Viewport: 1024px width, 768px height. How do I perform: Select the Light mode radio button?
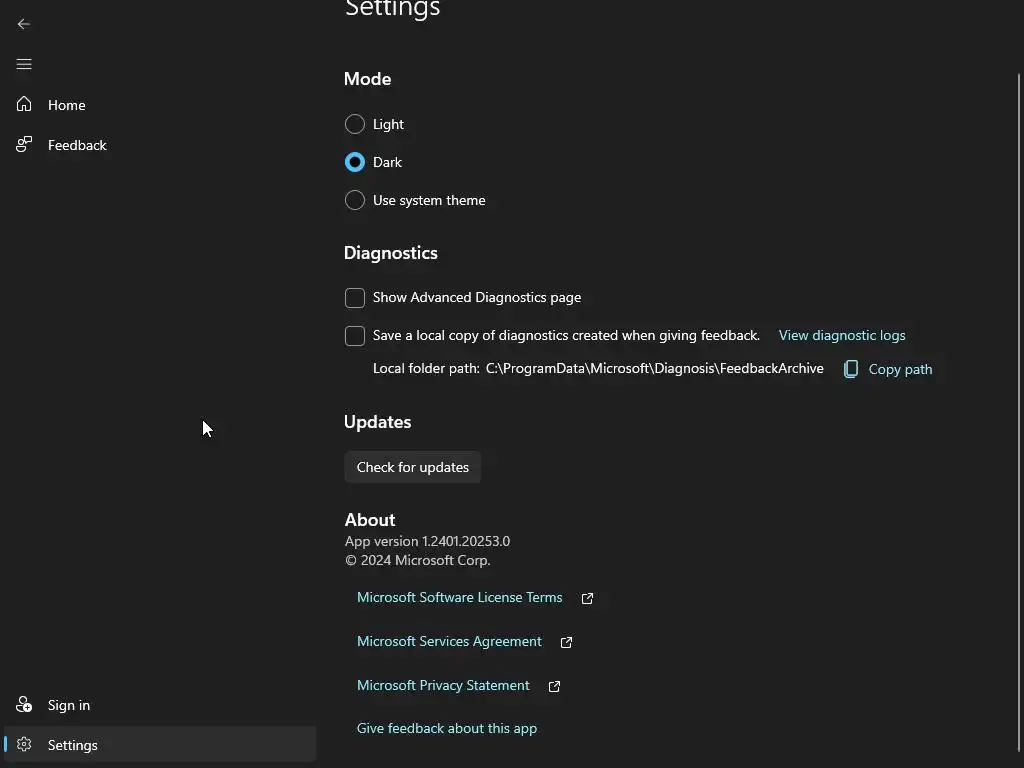click(355, 124)
